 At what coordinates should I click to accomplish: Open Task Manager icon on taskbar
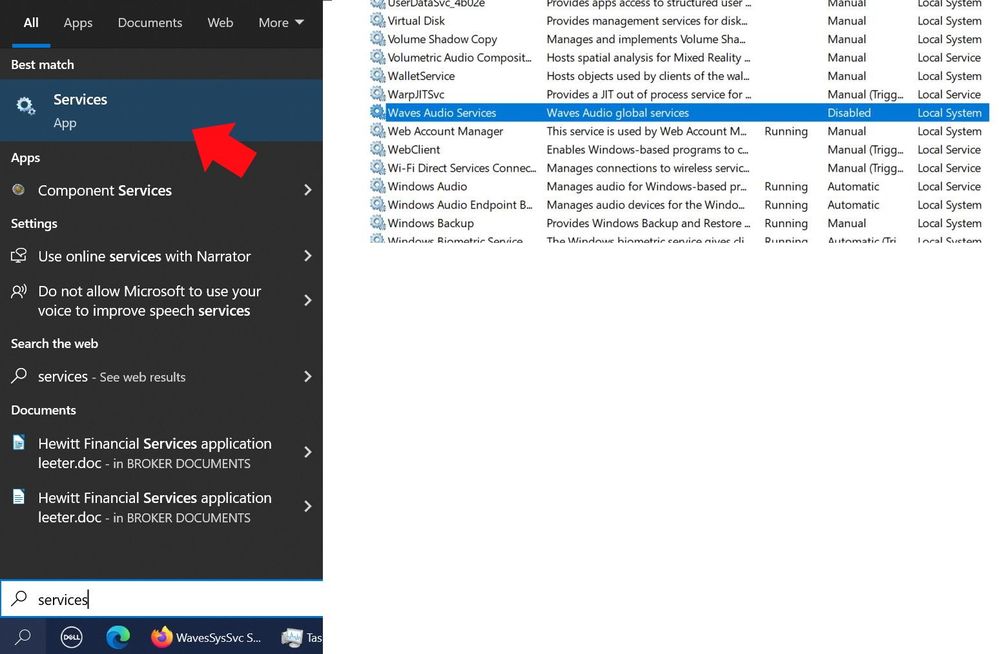point(294,637)
